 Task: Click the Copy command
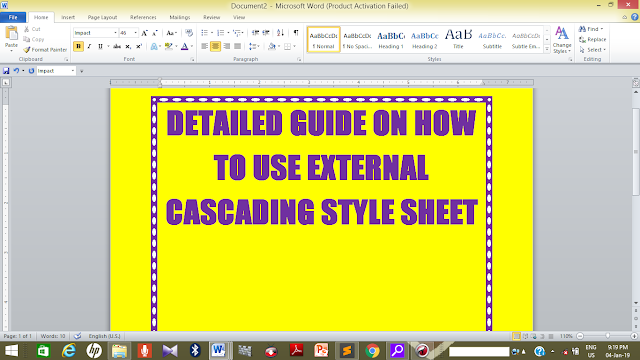pyautogui.click(x=33, y=39)
